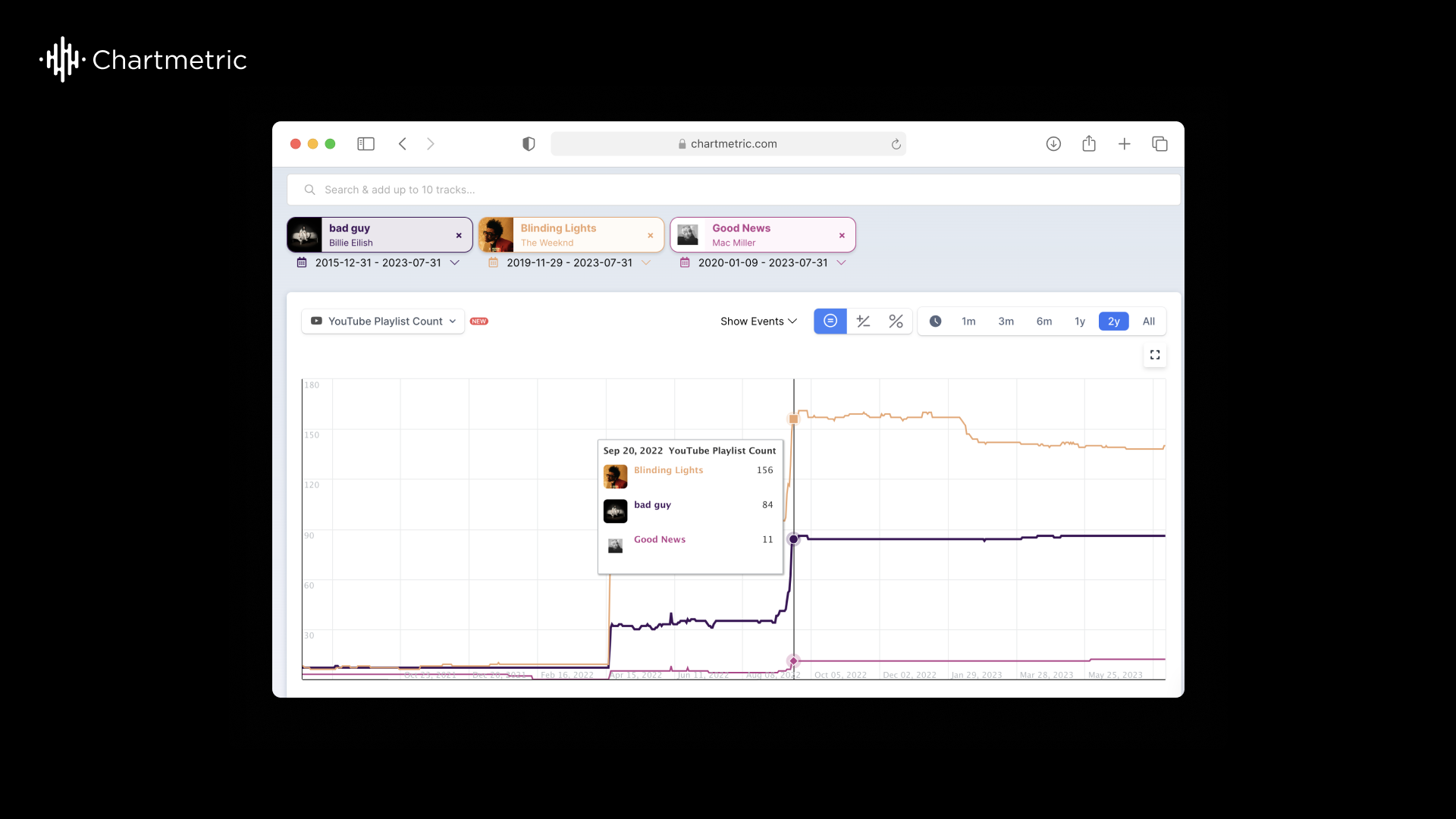Select the 6m time range
The width and height of the screenshot is (1456, 819).
pyautogui.click(x=1044, y=322)
